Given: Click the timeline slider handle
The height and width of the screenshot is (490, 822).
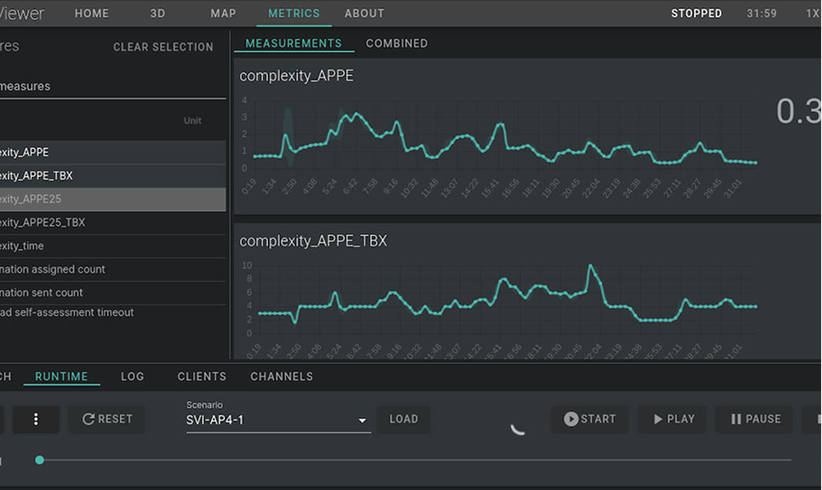Looking at the screenshot, I should point(39,460).
